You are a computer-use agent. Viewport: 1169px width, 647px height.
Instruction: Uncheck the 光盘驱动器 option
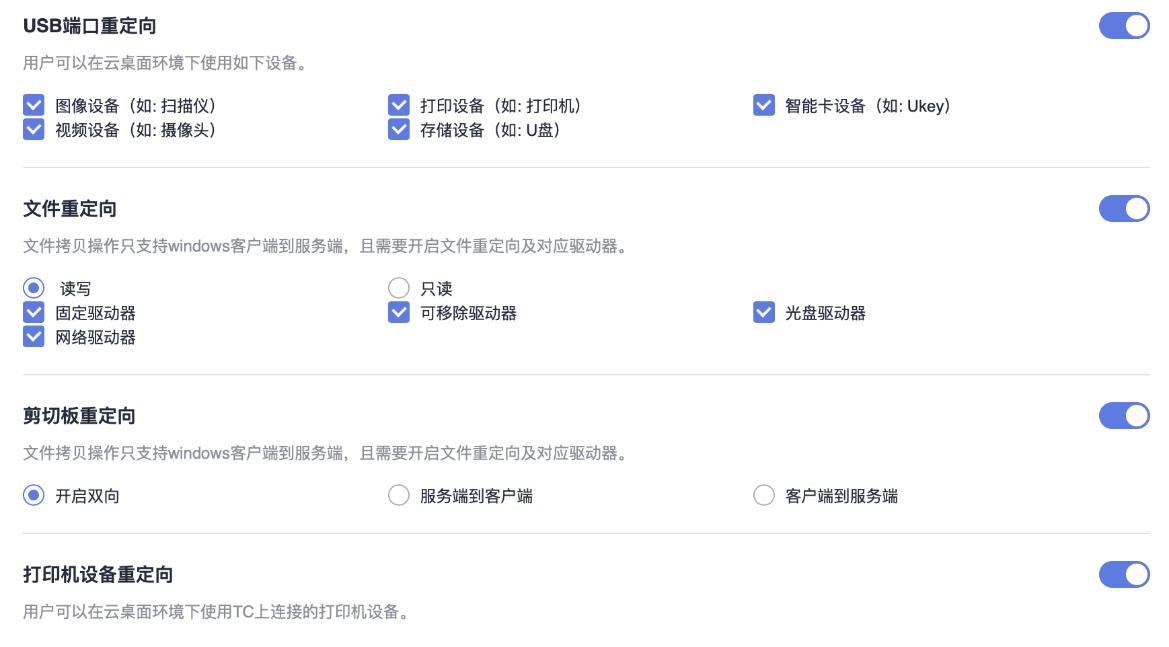[763, 312]
